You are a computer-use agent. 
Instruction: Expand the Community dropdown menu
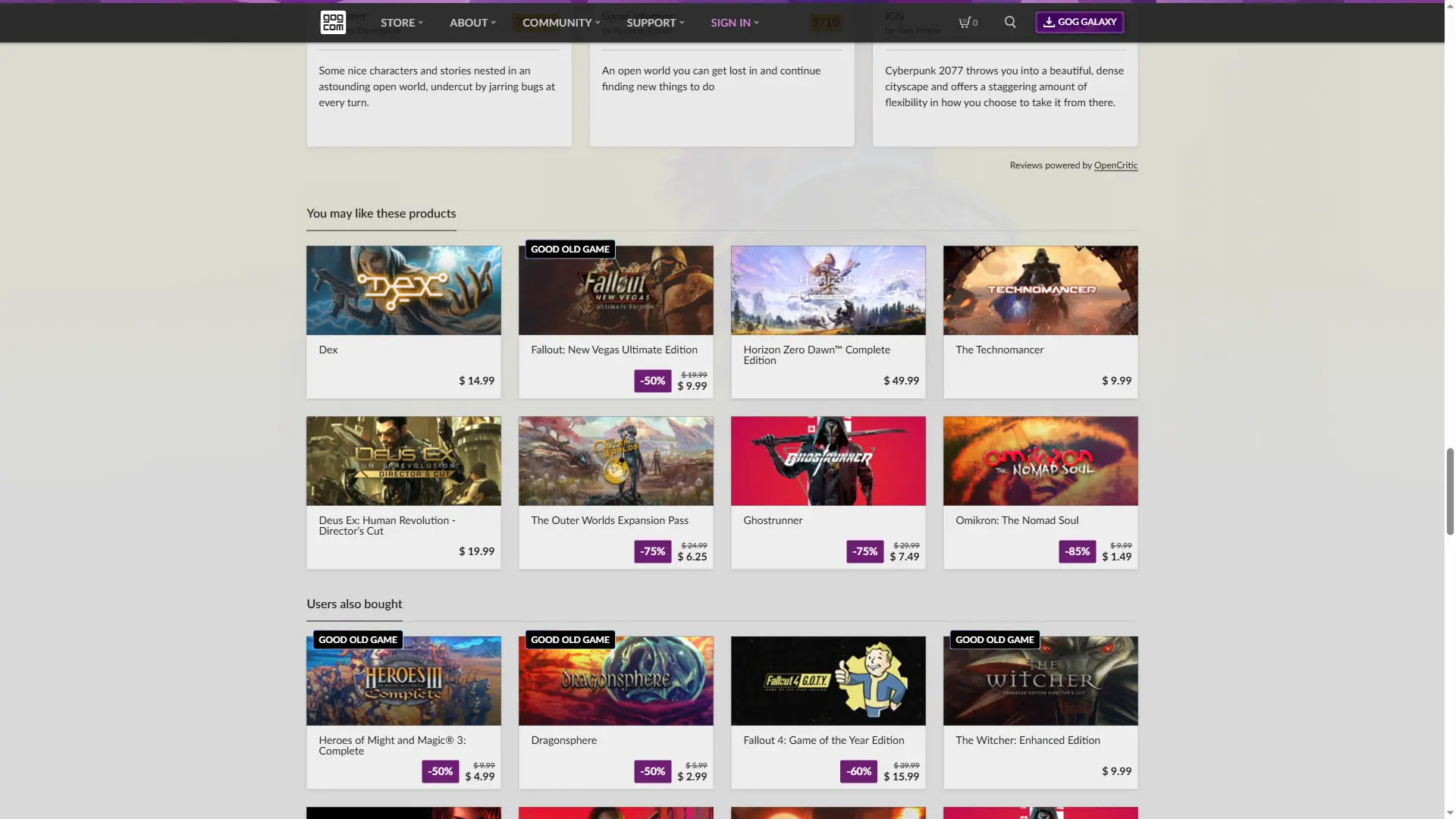coord(560,23)
